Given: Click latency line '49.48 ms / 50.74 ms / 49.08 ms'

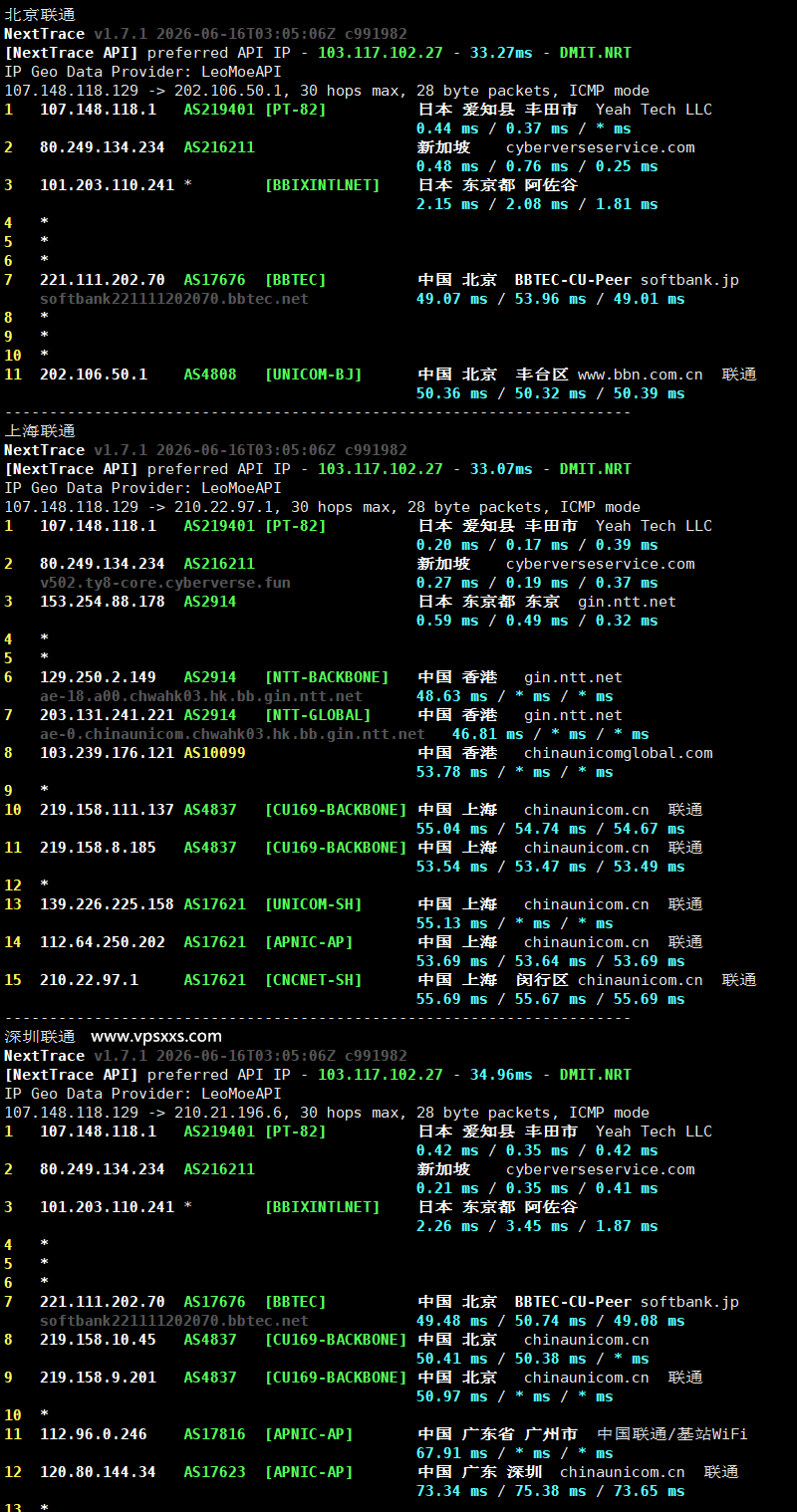Looking at the screenshot, I should (x=551, y=1321).
